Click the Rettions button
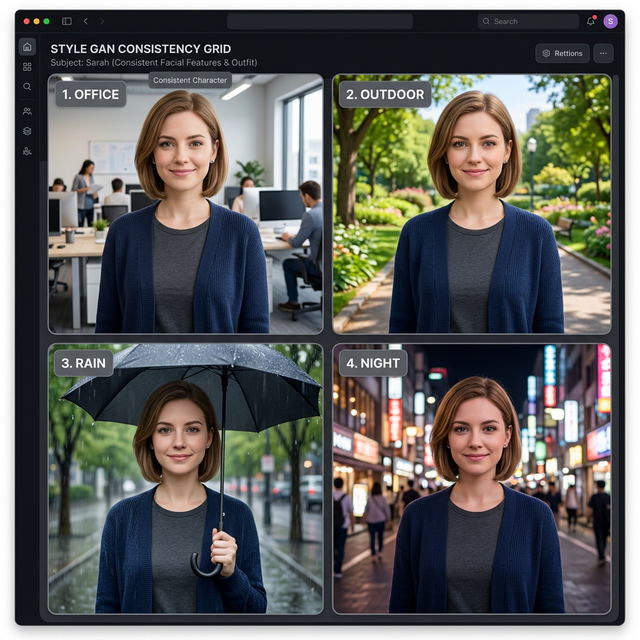 [x=561, y=53]
